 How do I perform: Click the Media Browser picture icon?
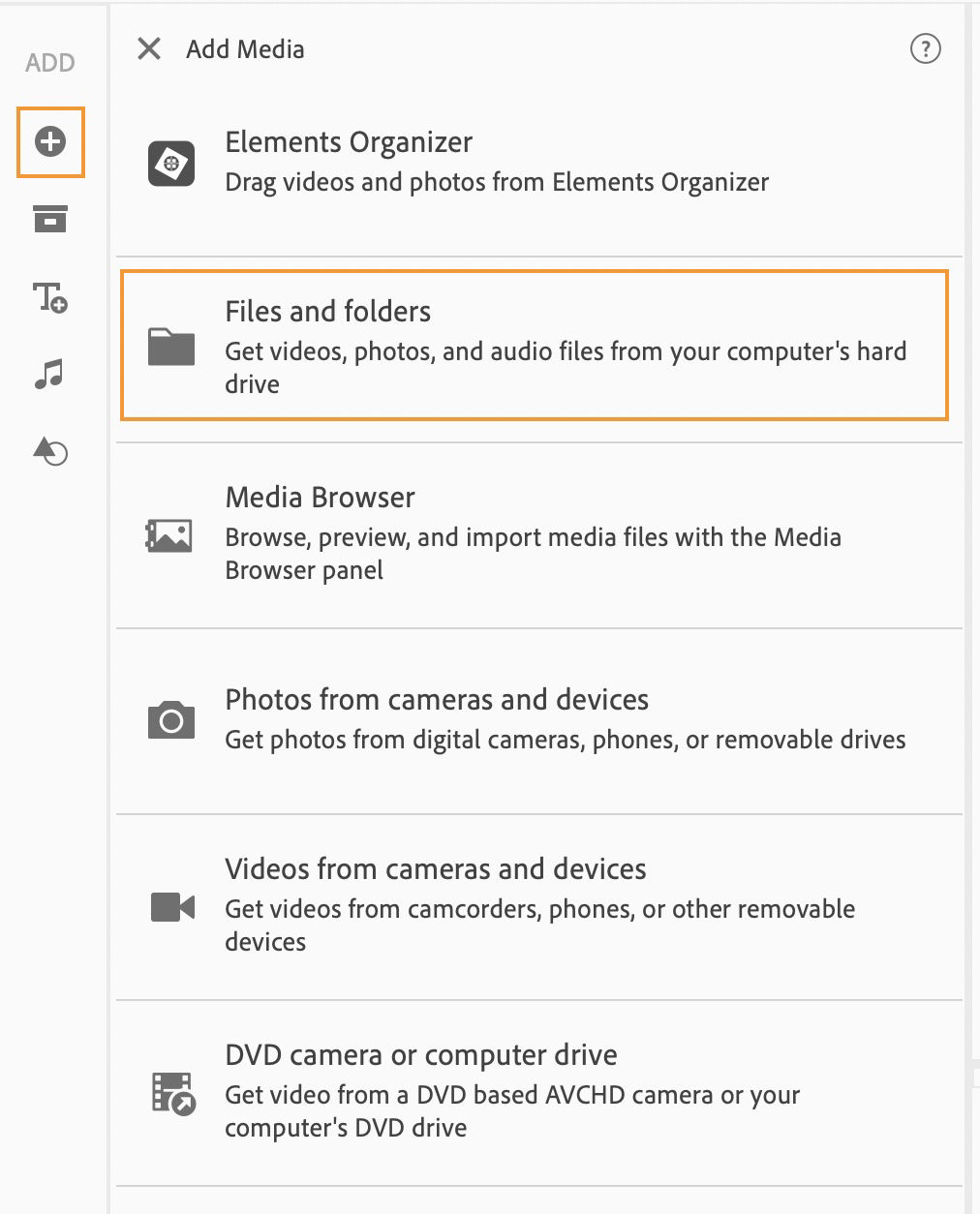pos(169,533)
